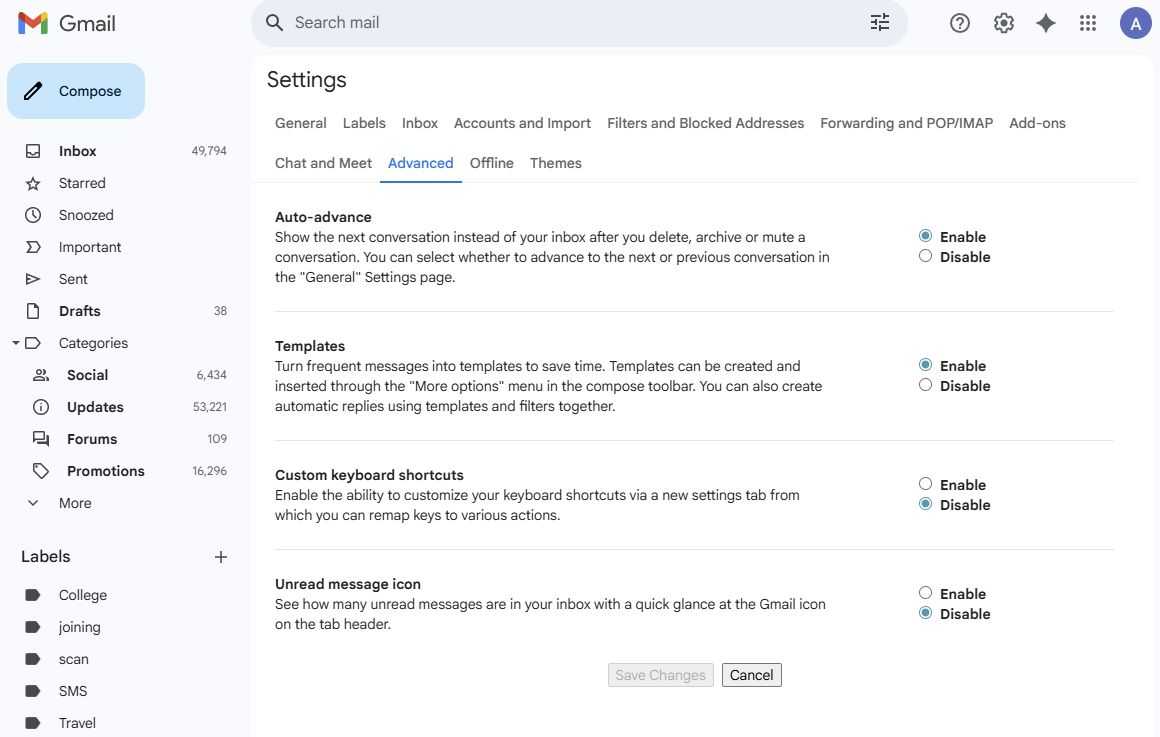
Task: Open the Themes tab
Action: coord(556,164)
